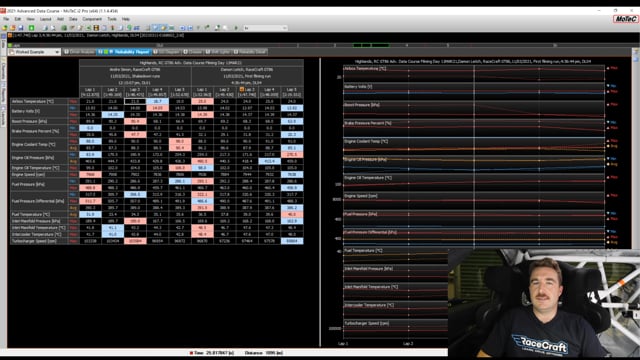Click the Distance readout in status bar
The width and height of the screenshot is (640, 360).
pyautogui.click(x=264, y=353)
